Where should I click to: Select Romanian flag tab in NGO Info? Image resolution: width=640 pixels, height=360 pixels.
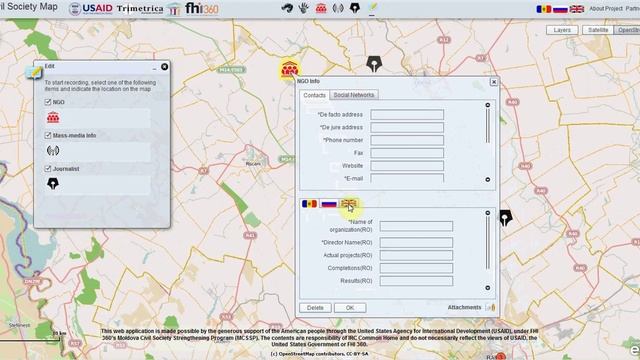[x=309, y=203]
